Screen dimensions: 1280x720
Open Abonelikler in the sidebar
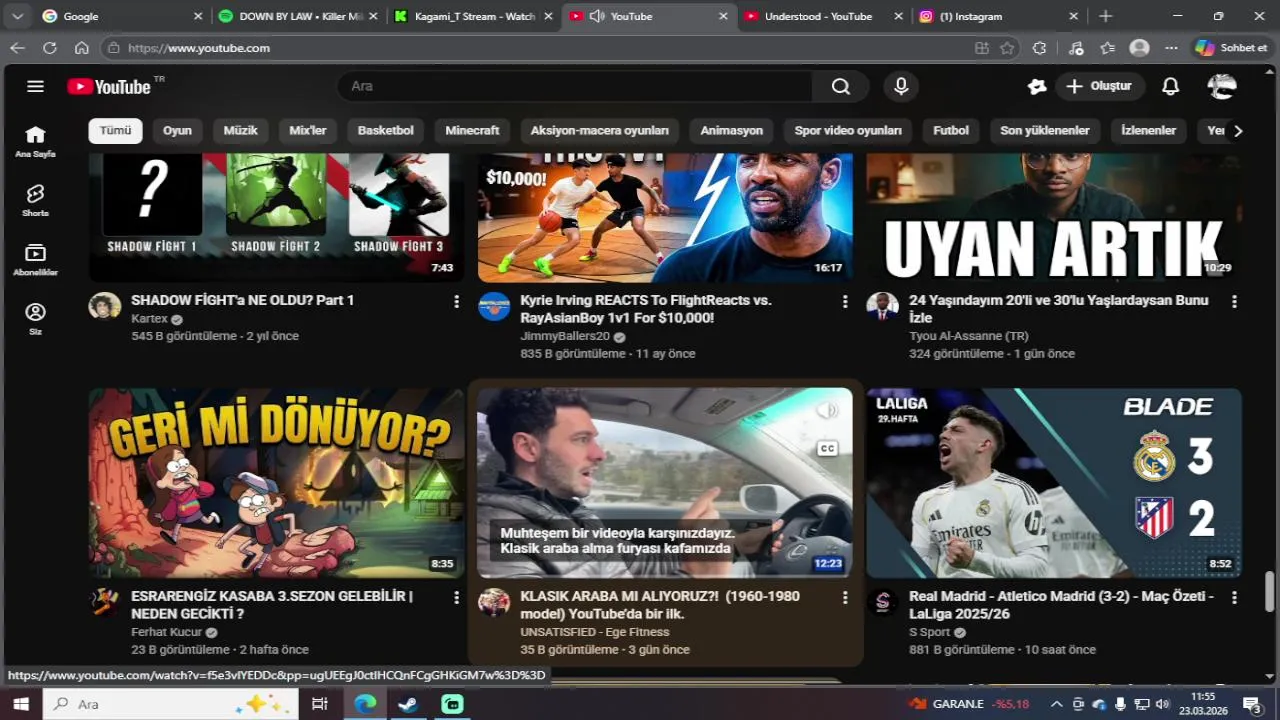tap(35, 259)
